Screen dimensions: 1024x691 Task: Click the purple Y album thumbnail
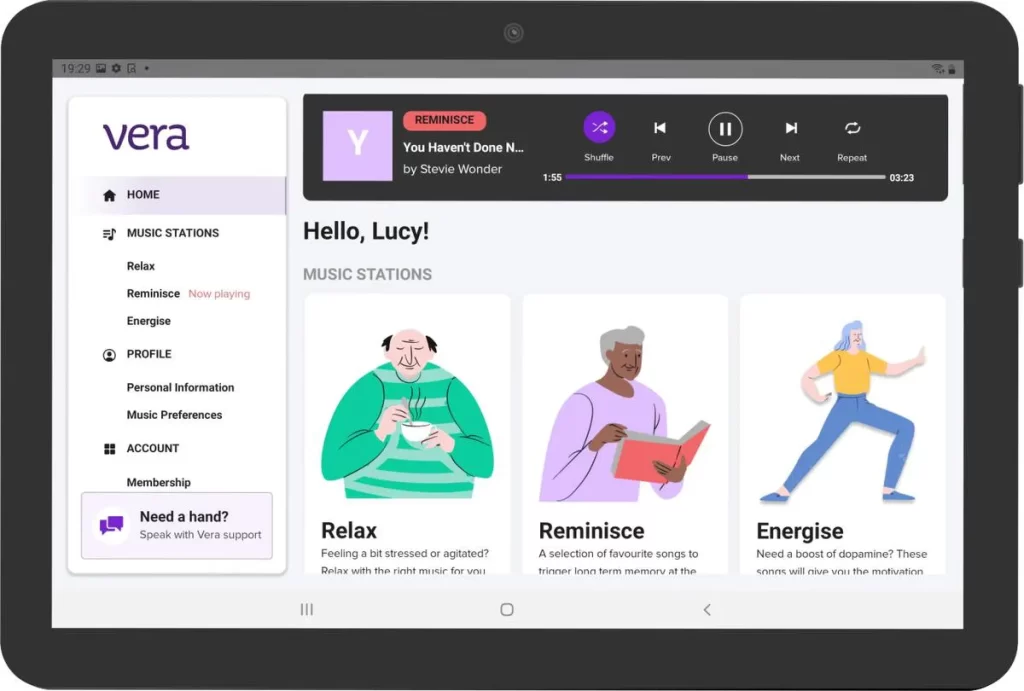[357, 146]
